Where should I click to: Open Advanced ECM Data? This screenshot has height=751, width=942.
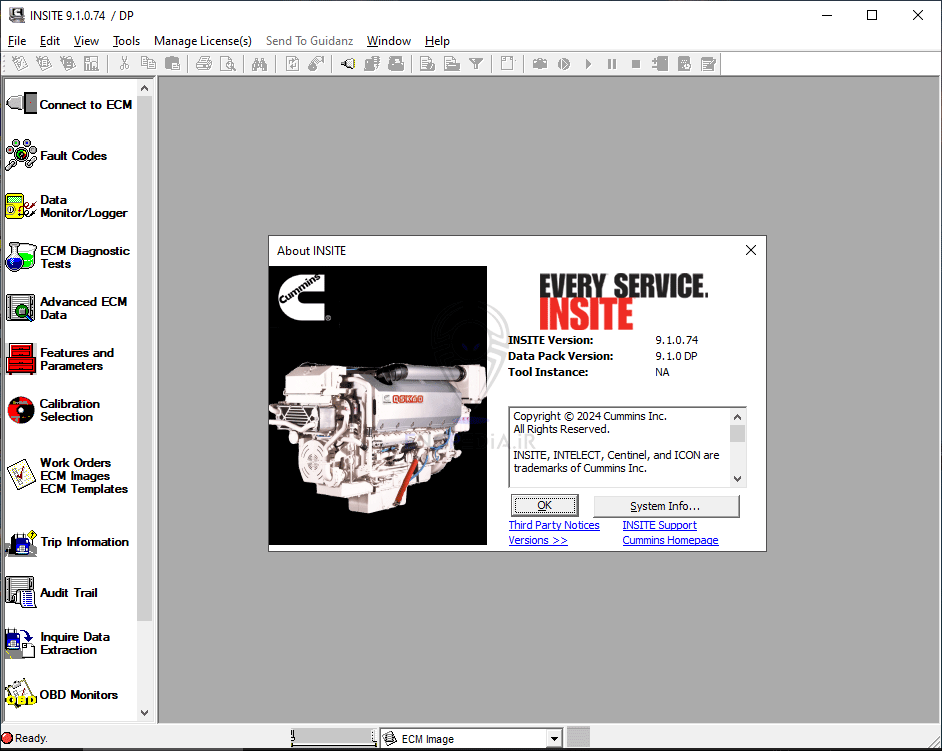coord(67,308)
